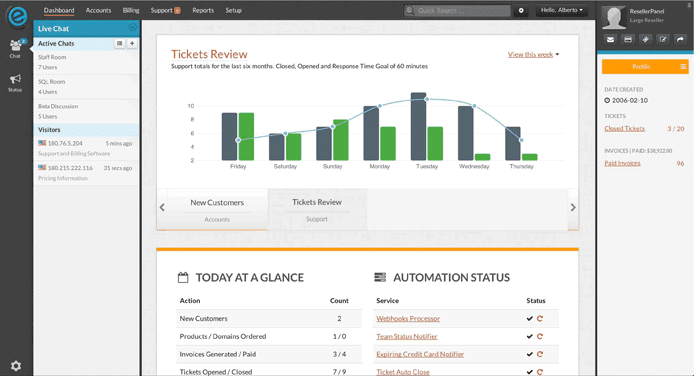Click Active Chats list view button
The width and height of the screenshot is (694, 376).
click(120, 43)
